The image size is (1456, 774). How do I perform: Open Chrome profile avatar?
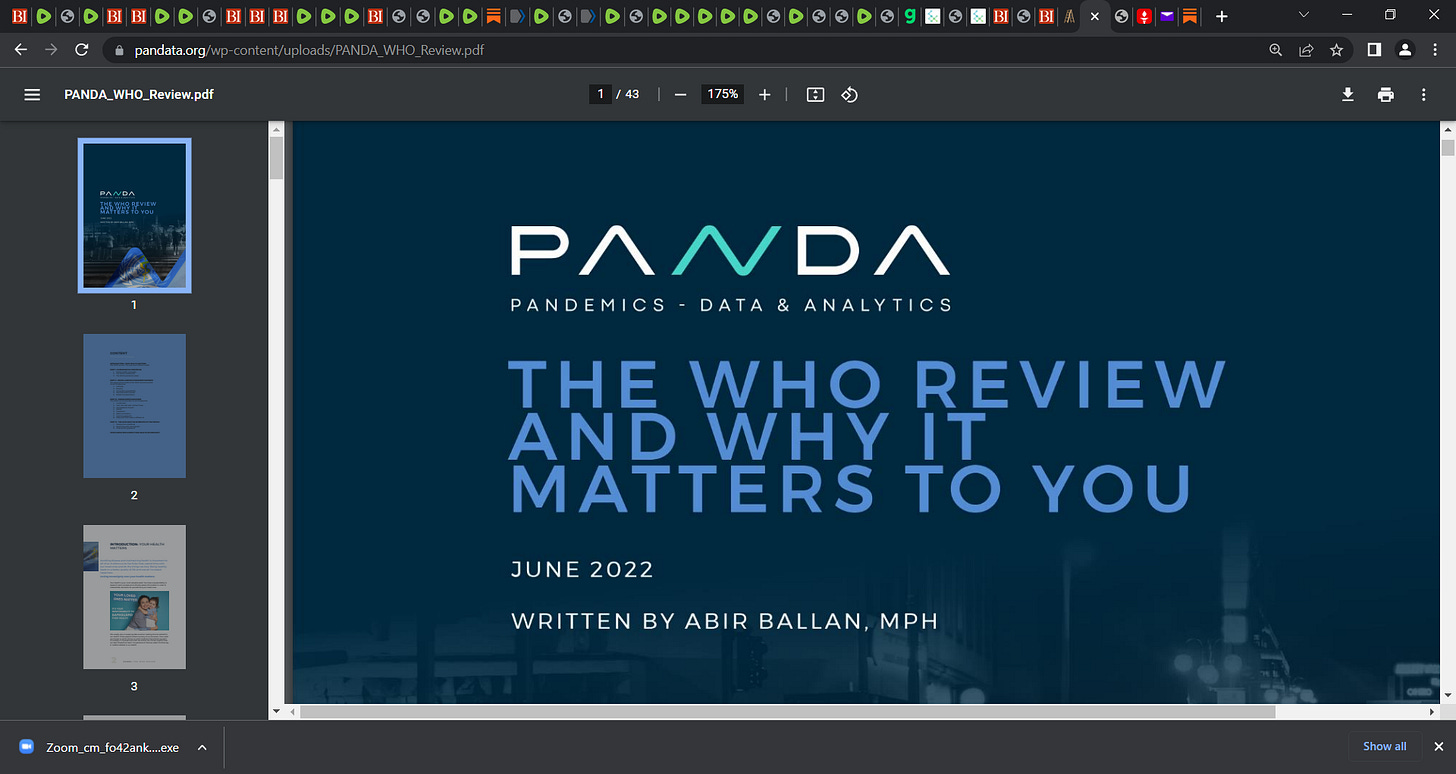coord(1405,50)
